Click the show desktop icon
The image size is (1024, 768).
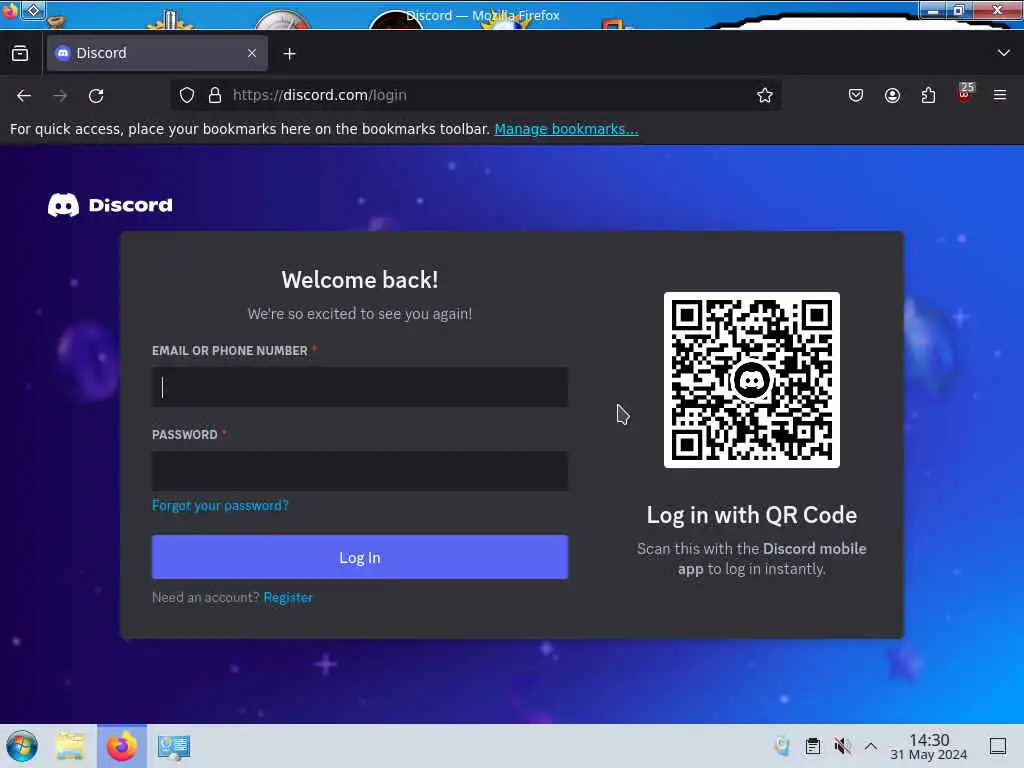[x=998, y=746]
